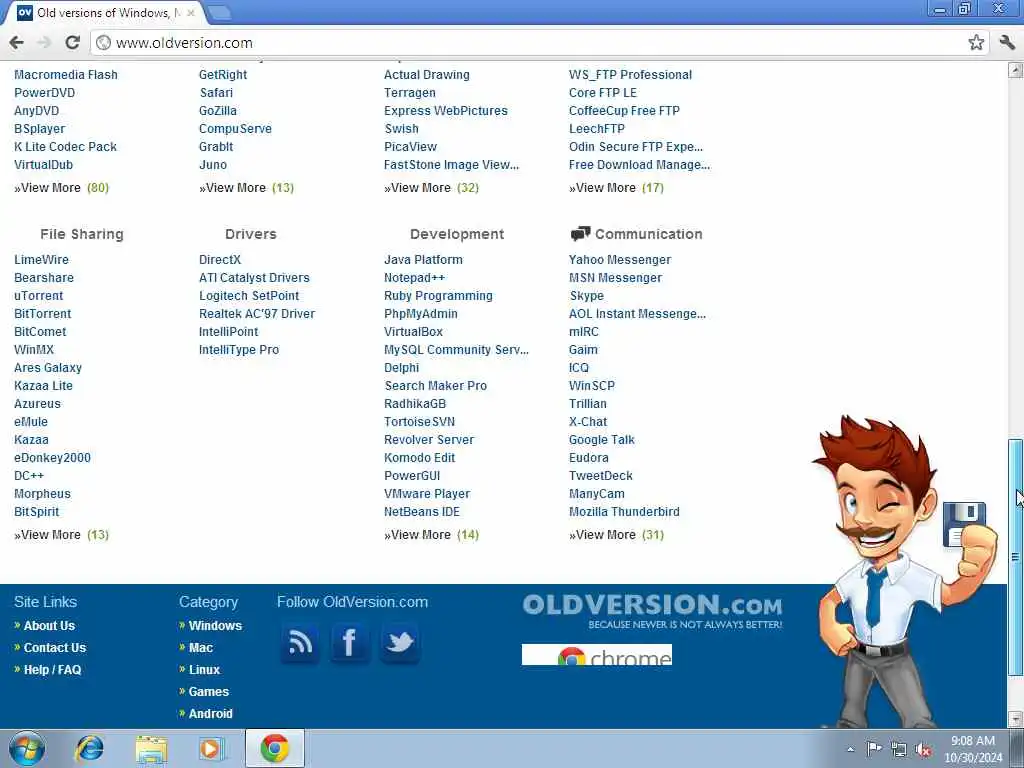Open FastStone Image Viewer link

(451, 165)
